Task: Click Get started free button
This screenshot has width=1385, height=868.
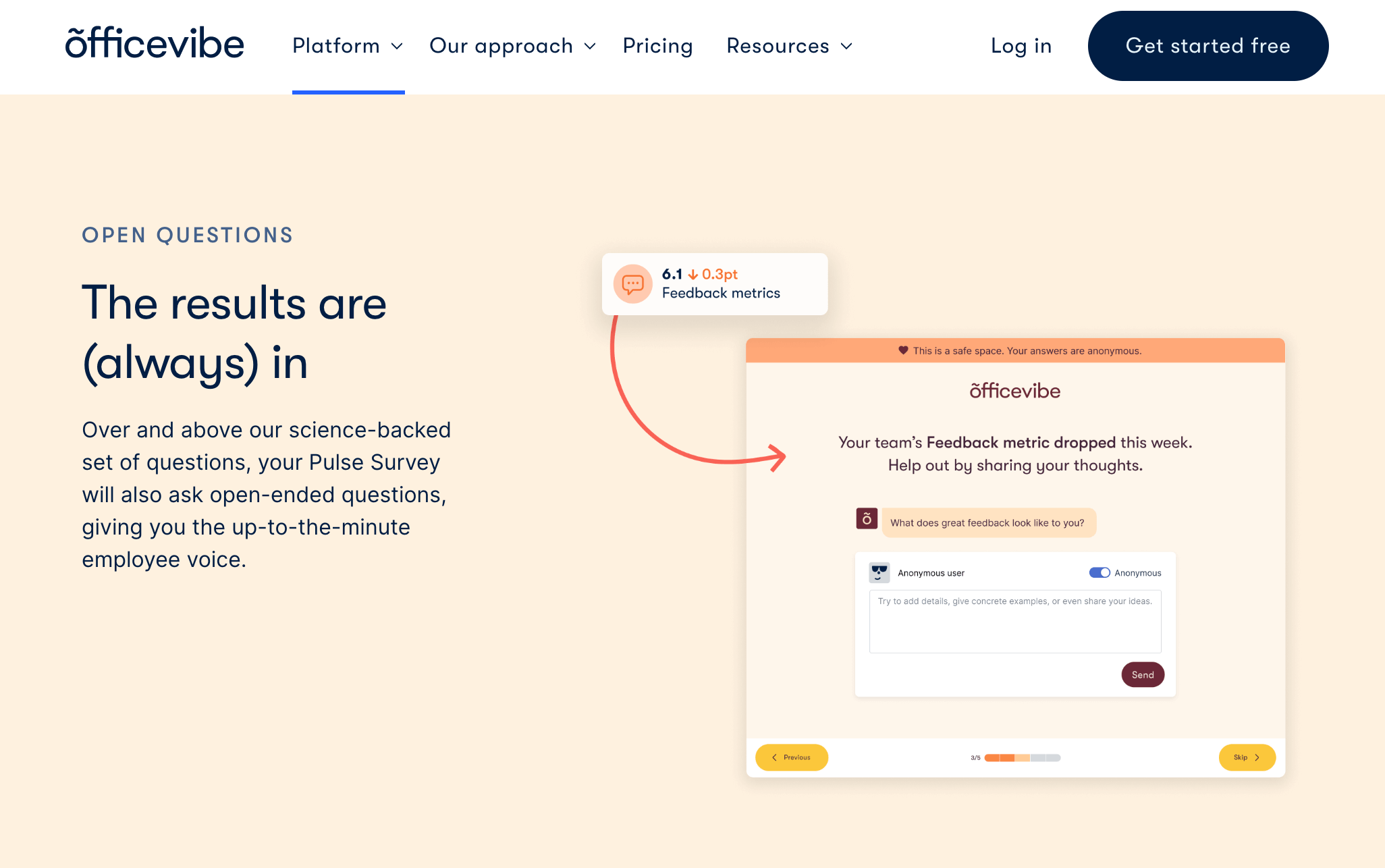Action: (1207, 46)
